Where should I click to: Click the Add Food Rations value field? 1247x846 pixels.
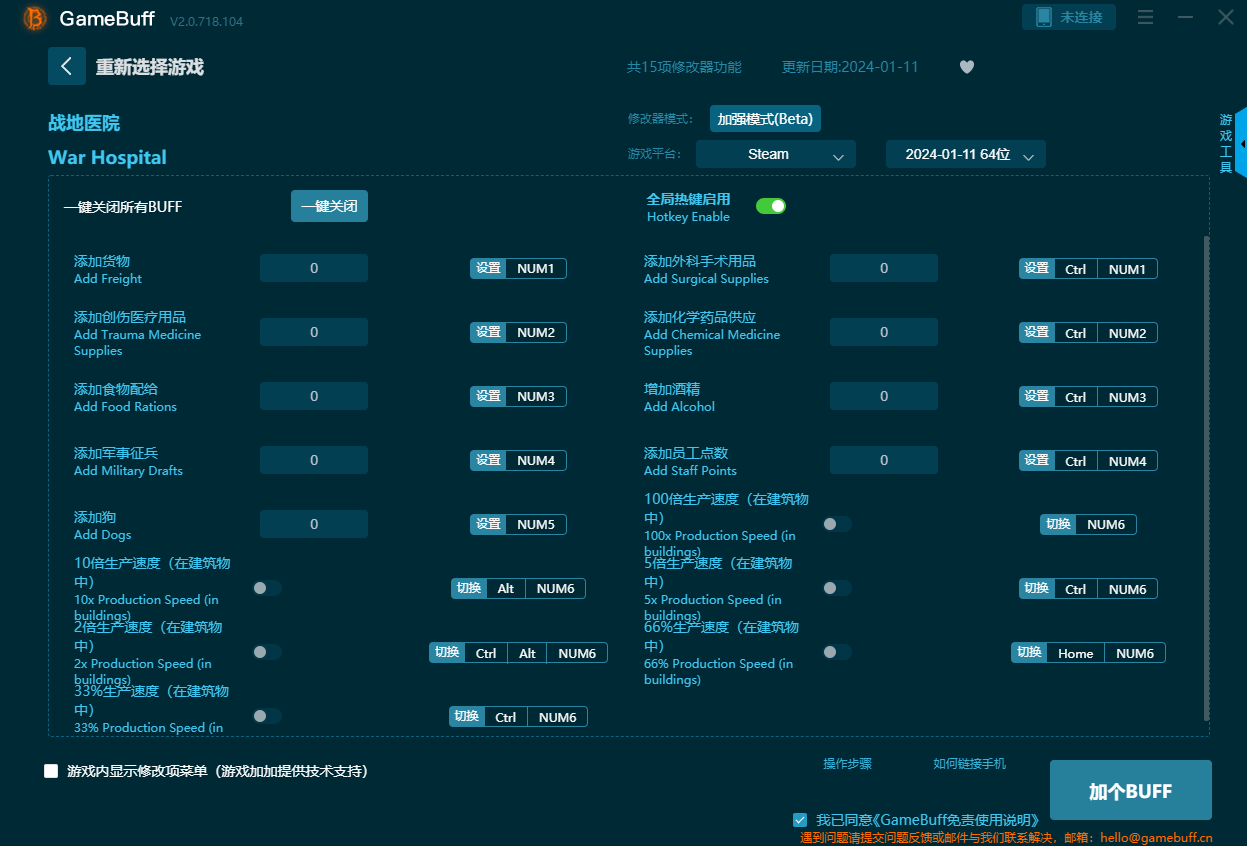(314, 396)
